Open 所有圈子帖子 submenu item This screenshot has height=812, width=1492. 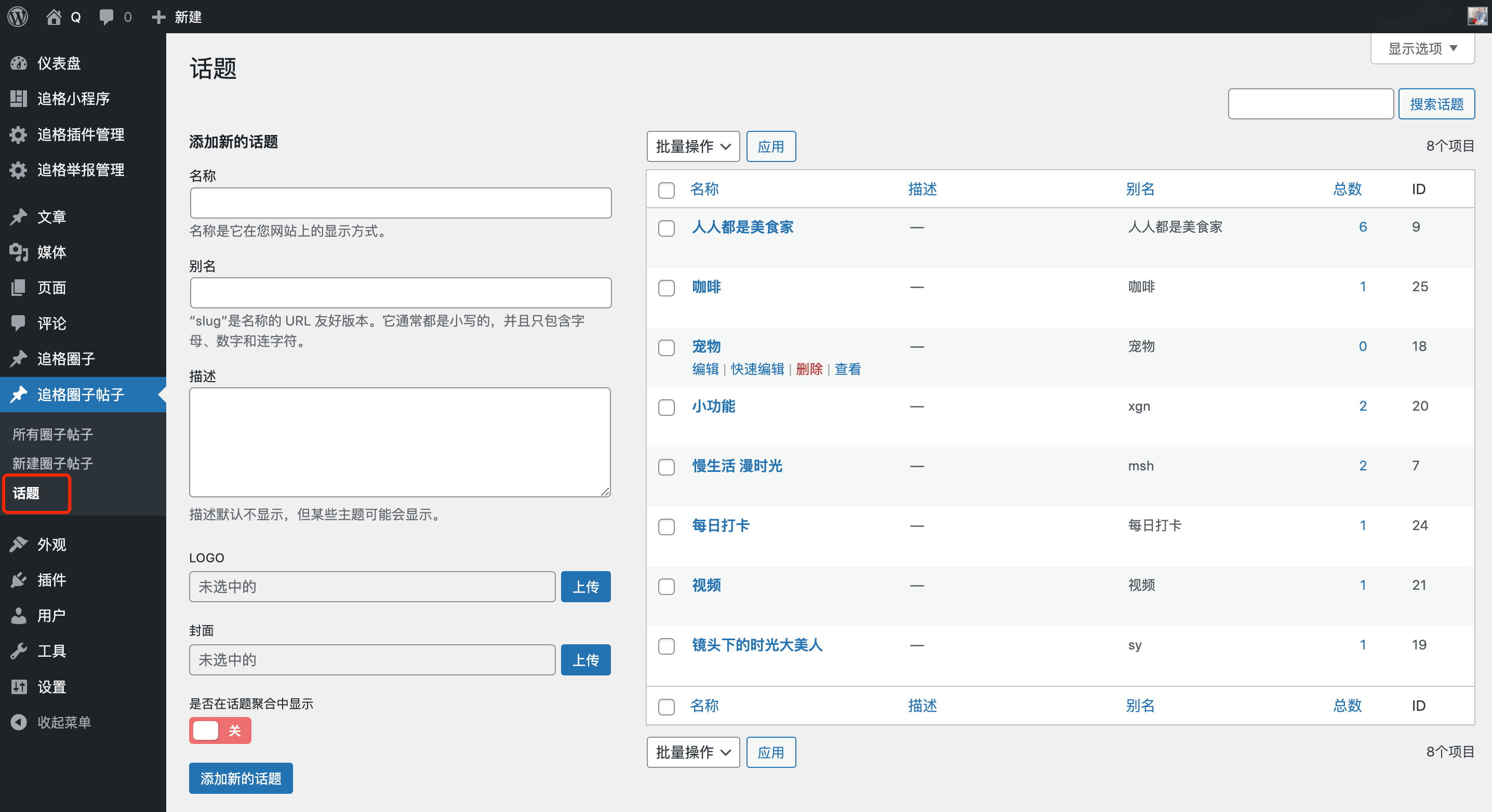tap(52, 434)
